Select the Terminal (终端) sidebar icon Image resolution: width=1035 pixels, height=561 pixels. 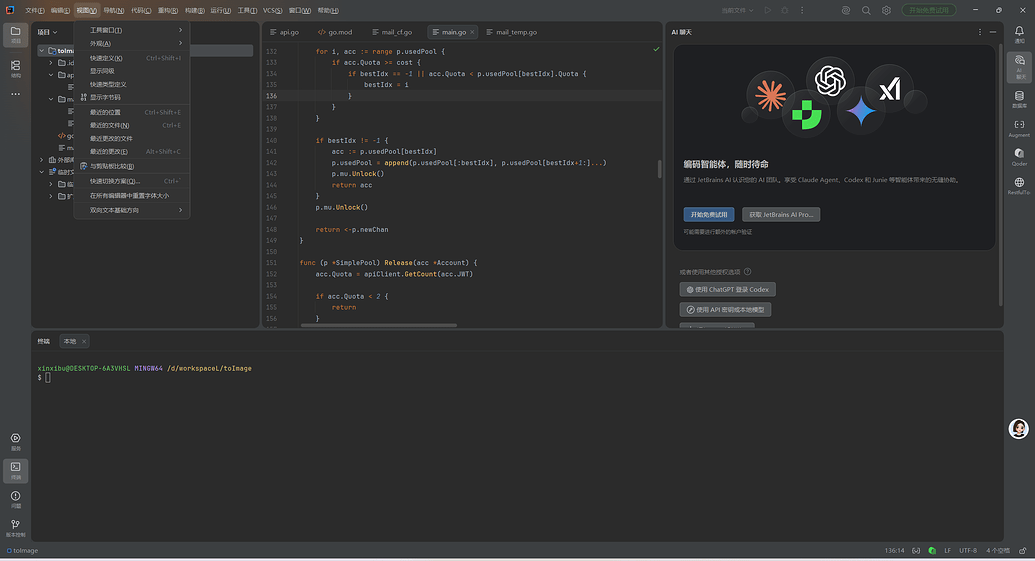[15, 470]
